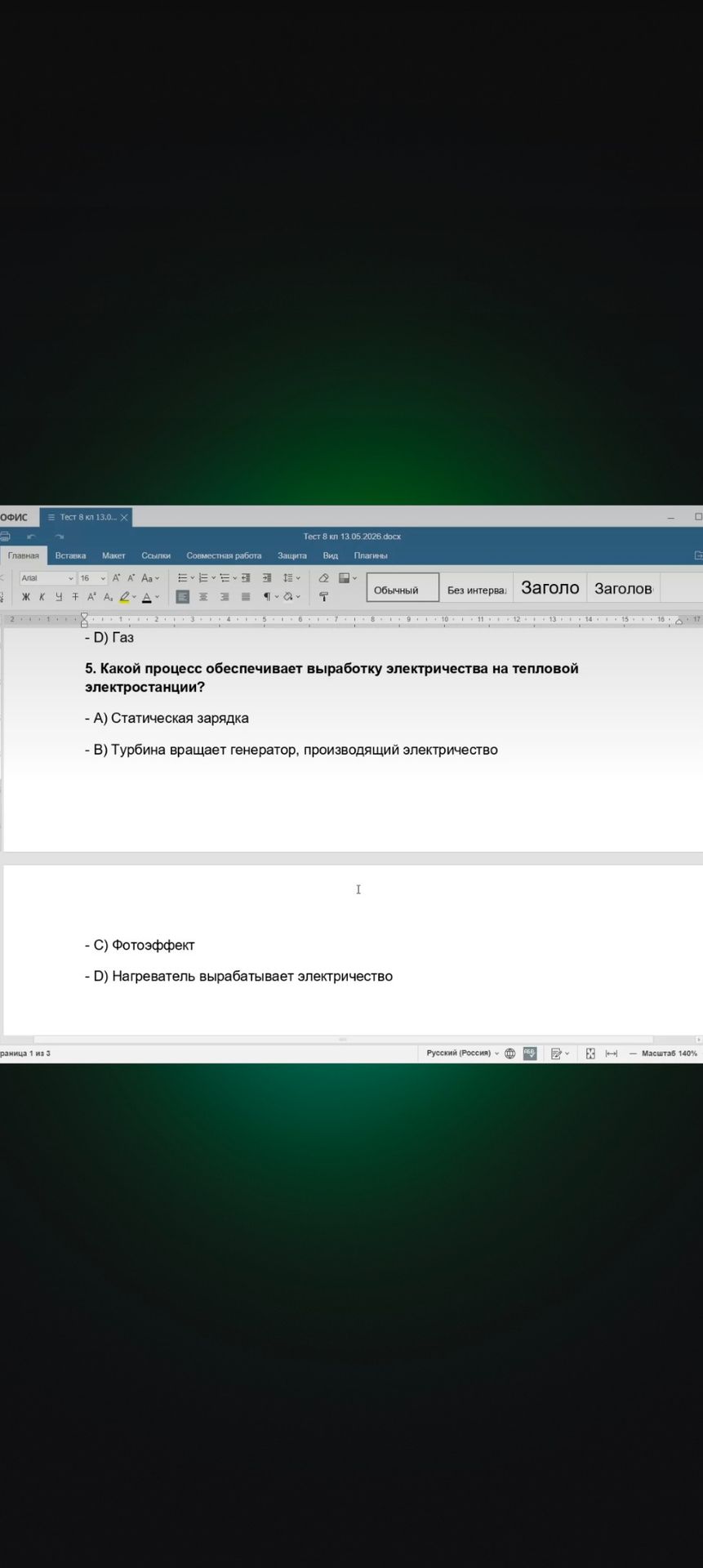The height and width of the screenshot is (1568, 703).
Task: Open the Защита tab
Action: tap(292, 555)
